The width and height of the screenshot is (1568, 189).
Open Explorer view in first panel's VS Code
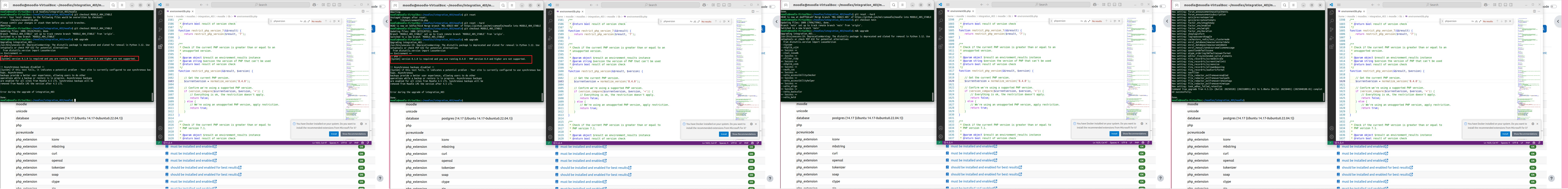[160, 13]
